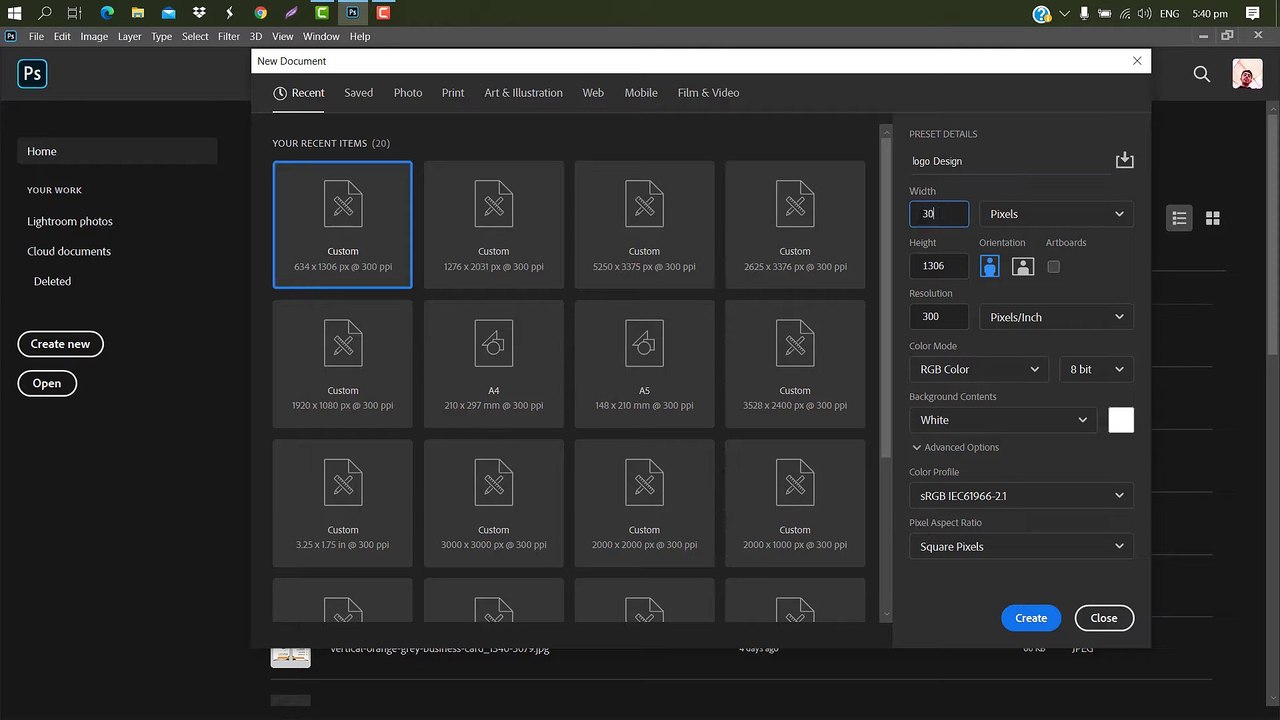Click the Resolution field showing 300

pyautogui.click(x=939, y=317)
